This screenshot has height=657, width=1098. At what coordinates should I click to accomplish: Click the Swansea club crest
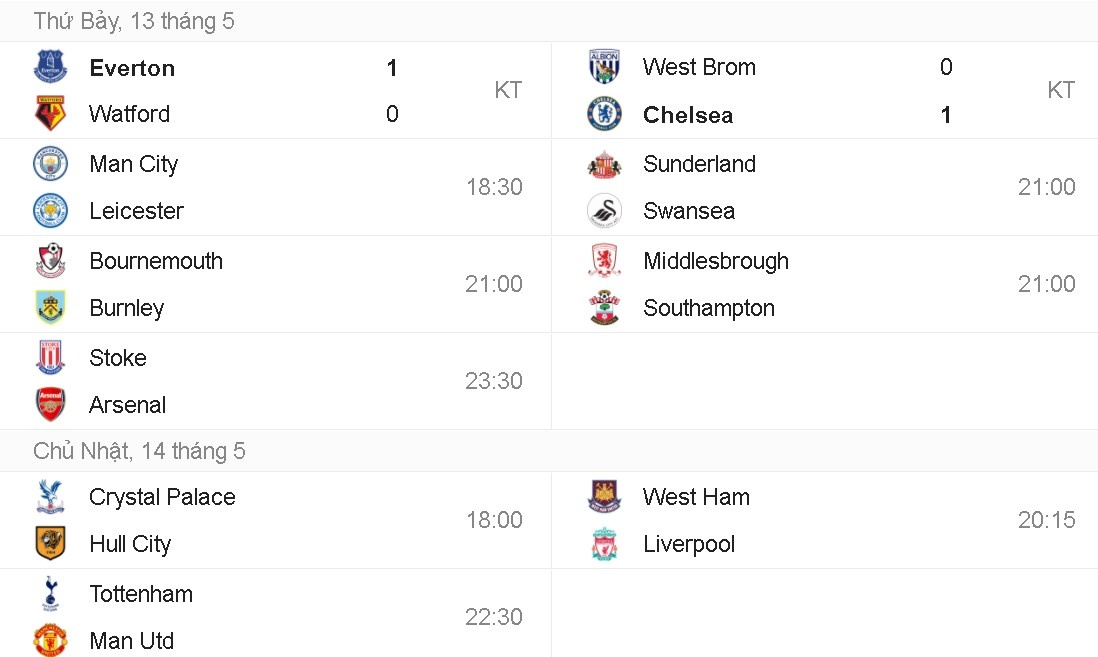point(604,211)
